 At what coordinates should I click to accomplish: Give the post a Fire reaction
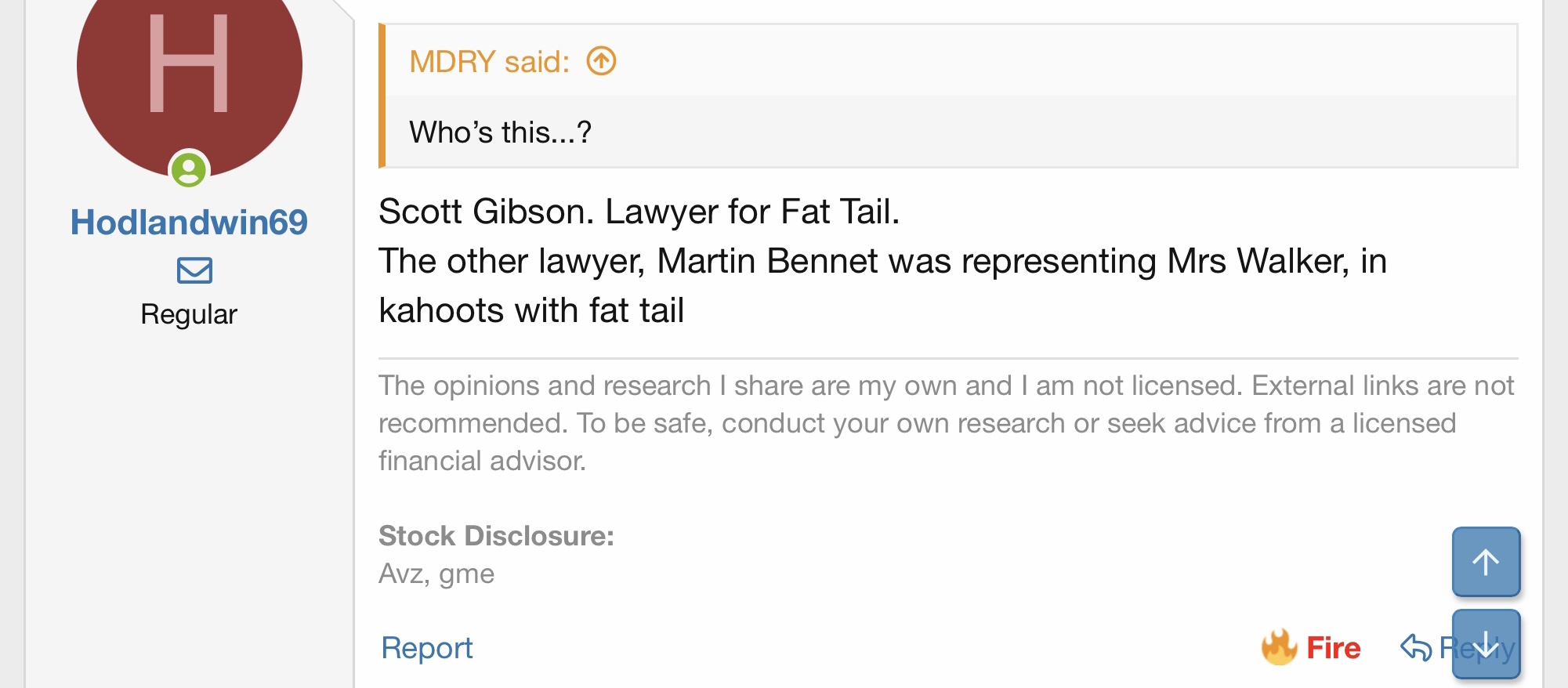(1311, 647)
